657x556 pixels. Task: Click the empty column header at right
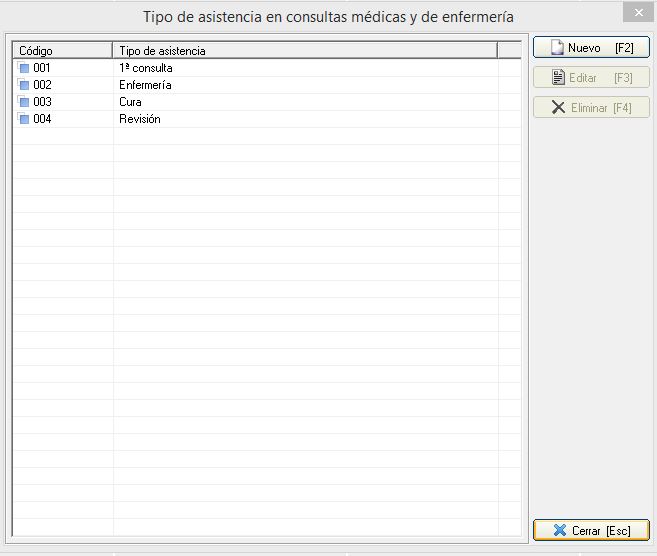coord(509,50)
